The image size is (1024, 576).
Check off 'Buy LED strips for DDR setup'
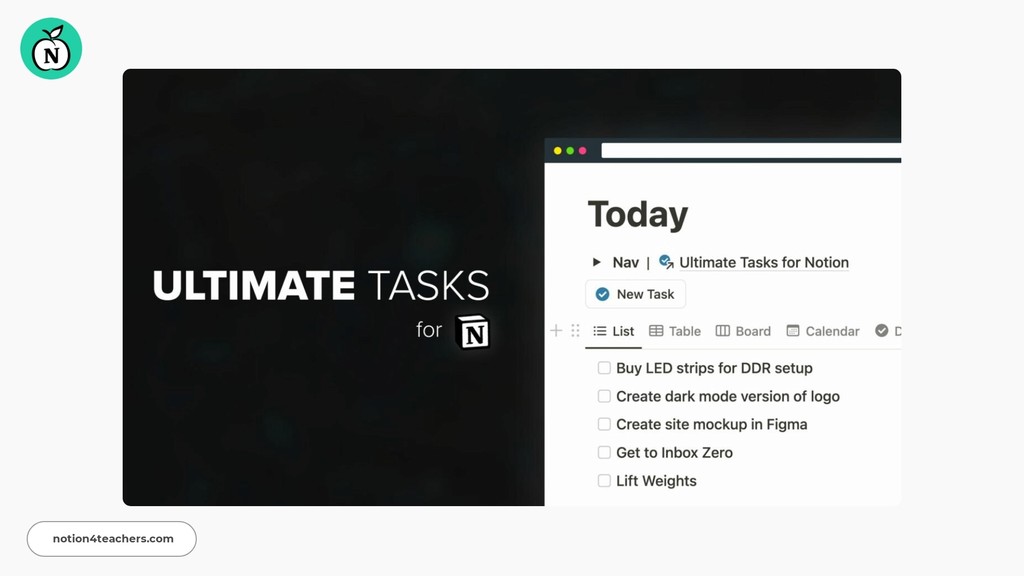[604, 368]
